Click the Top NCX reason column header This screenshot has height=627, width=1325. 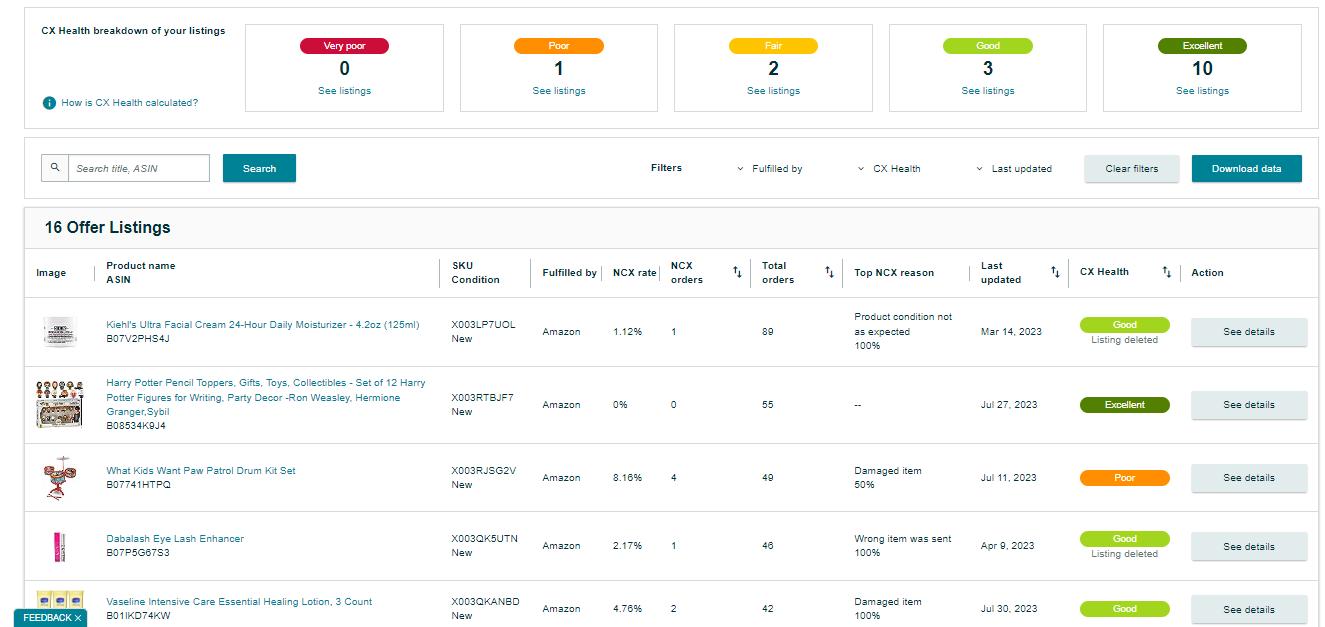pos(894,273)
